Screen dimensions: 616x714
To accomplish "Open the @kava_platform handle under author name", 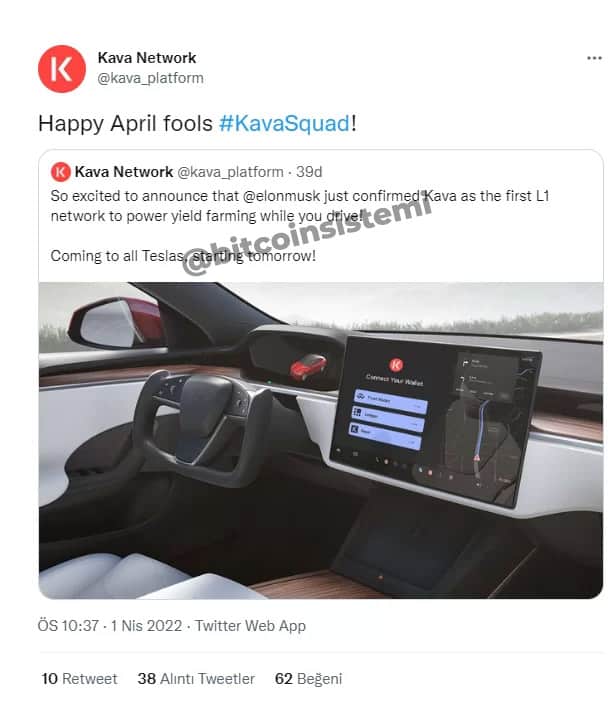I will 151,78.
